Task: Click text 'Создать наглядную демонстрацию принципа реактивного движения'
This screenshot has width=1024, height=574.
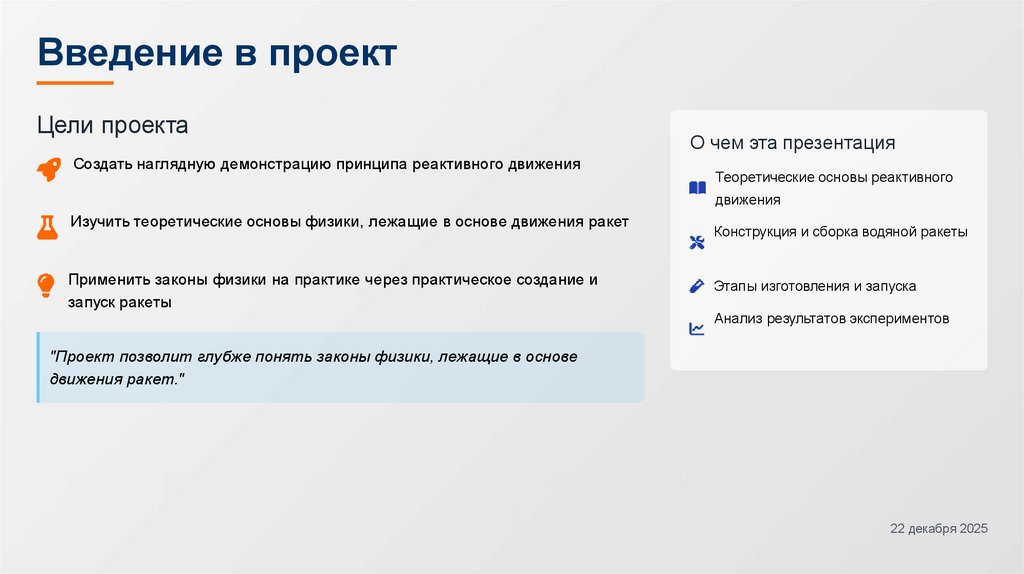Action: tap(327, 164)
